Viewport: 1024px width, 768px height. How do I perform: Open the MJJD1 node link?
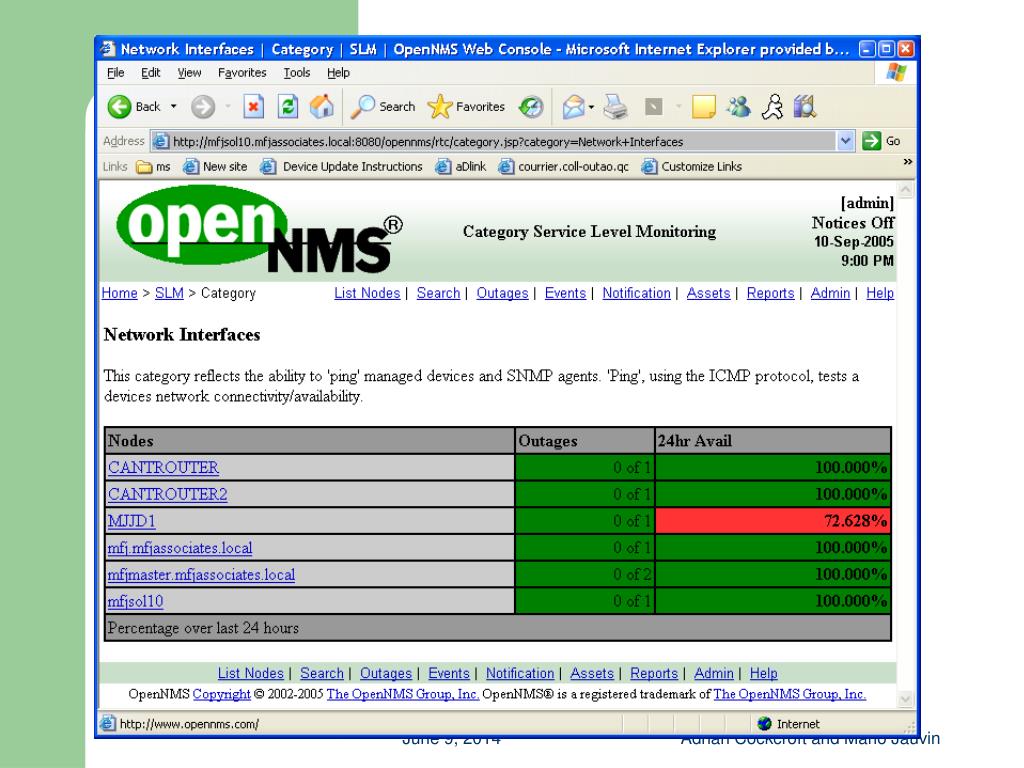tap(132, 521)
